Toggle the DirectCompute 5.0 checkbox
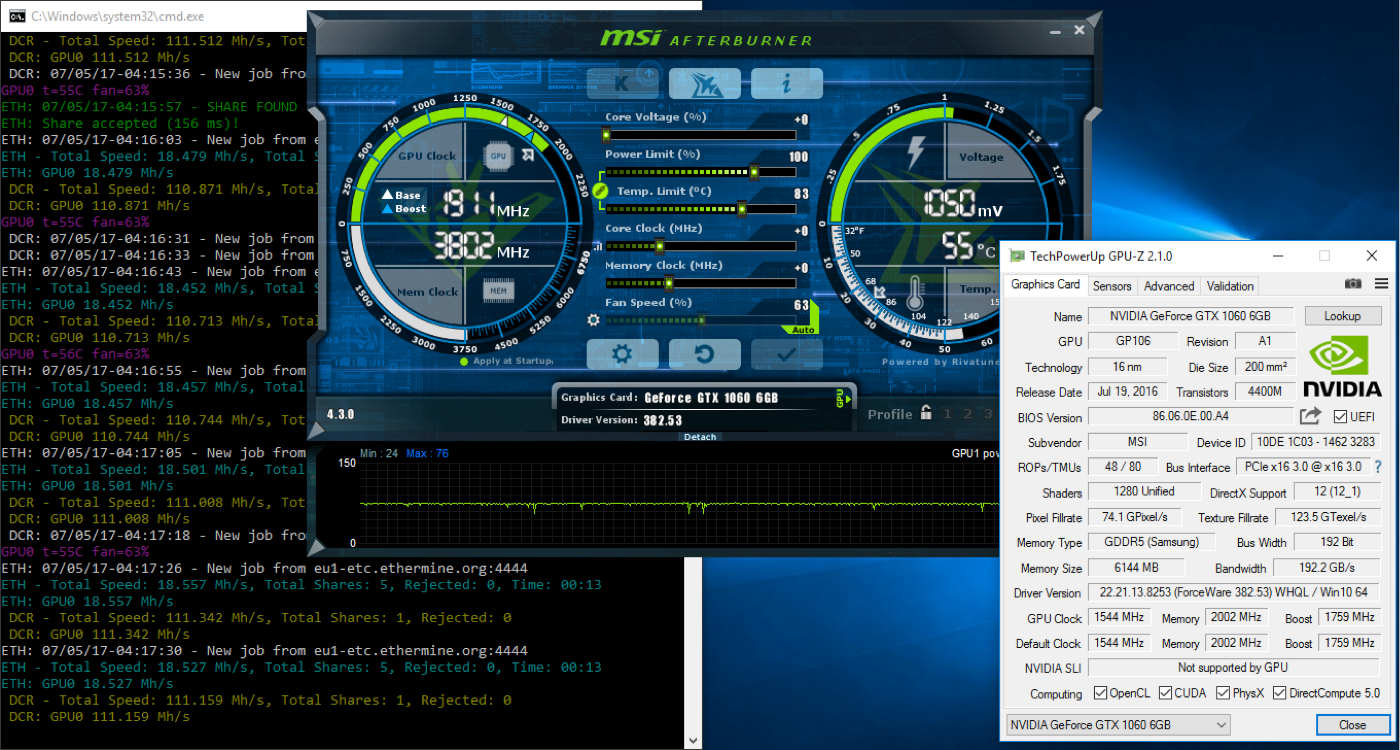The image size is (1400, 750). [x=1279, y=693]
